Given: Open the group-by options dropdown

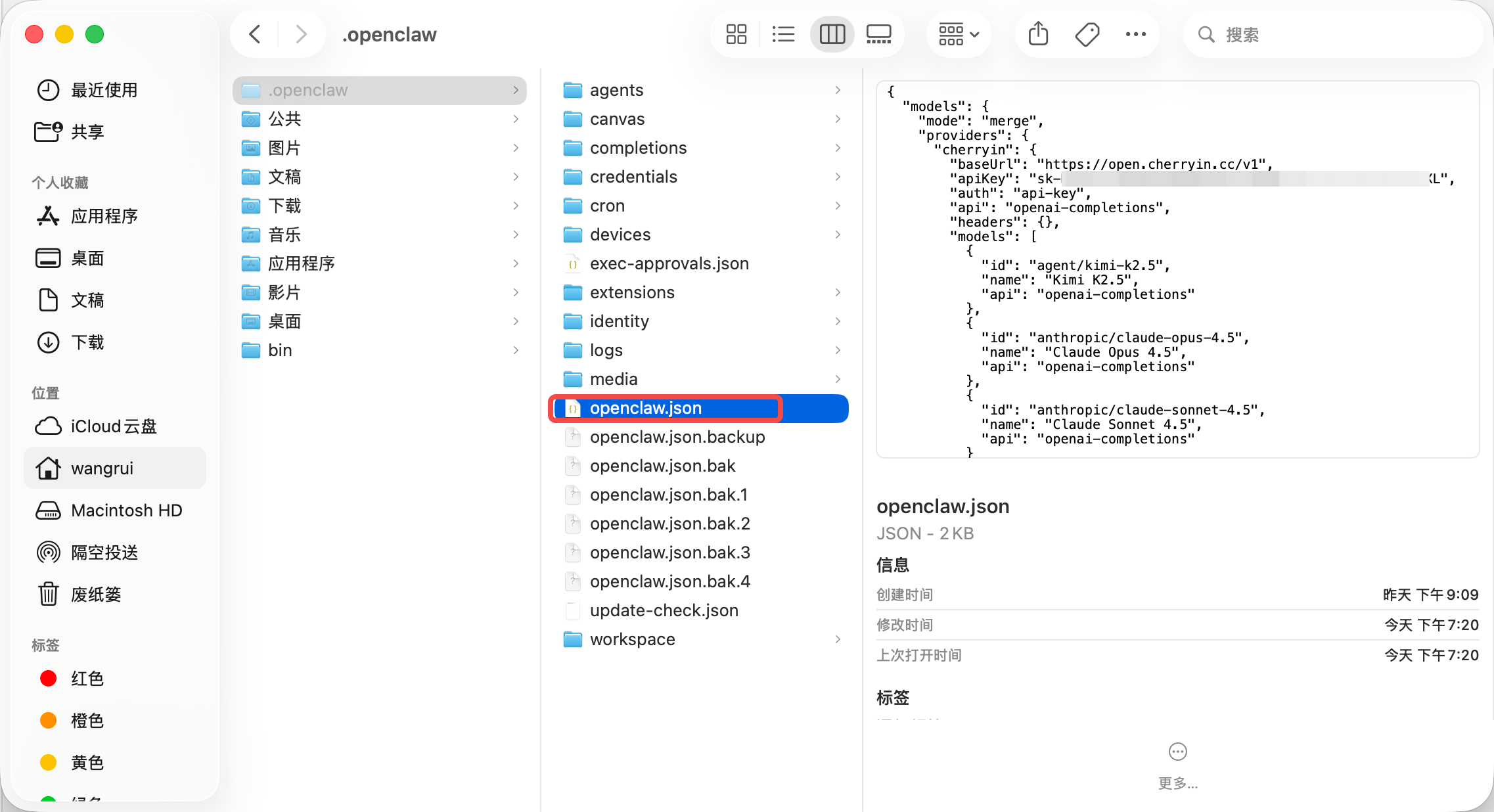Looking at the screenshot, I should click(959, 34).
